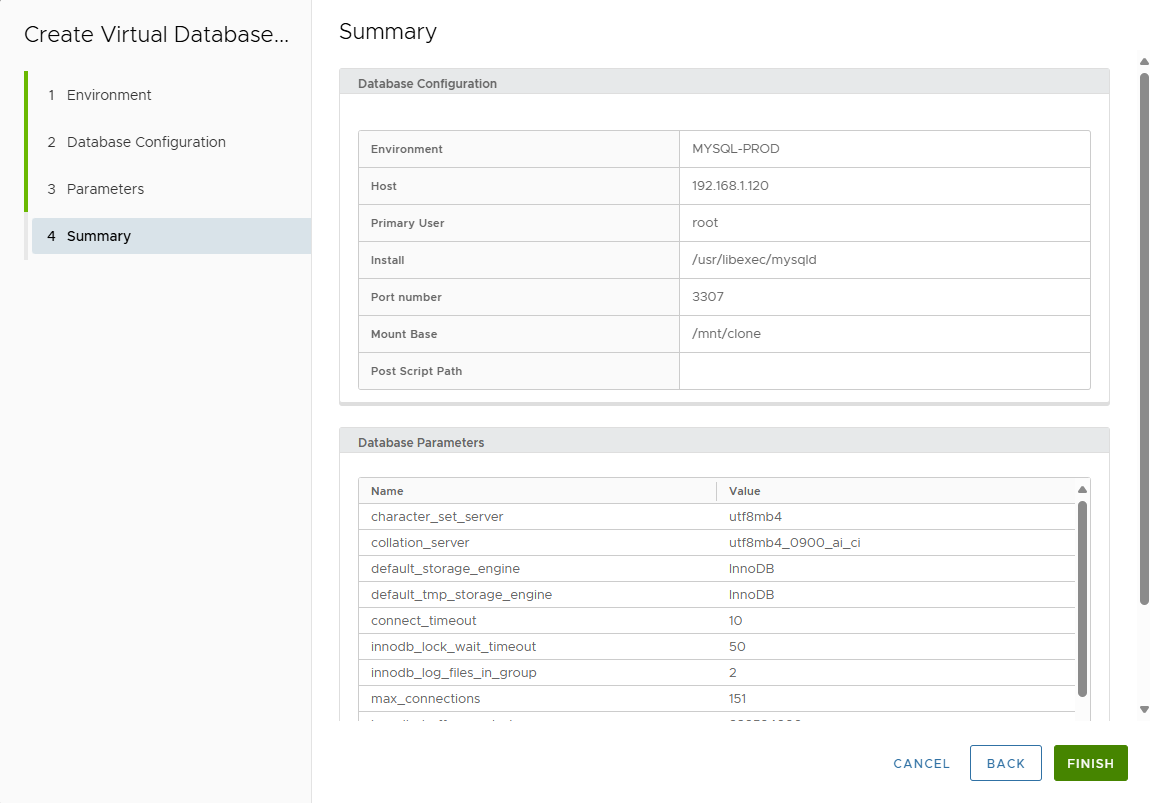
Task: Click the main page vertical scrollbar thumb
Action: pyautogui.click(x=1144, y=338)
